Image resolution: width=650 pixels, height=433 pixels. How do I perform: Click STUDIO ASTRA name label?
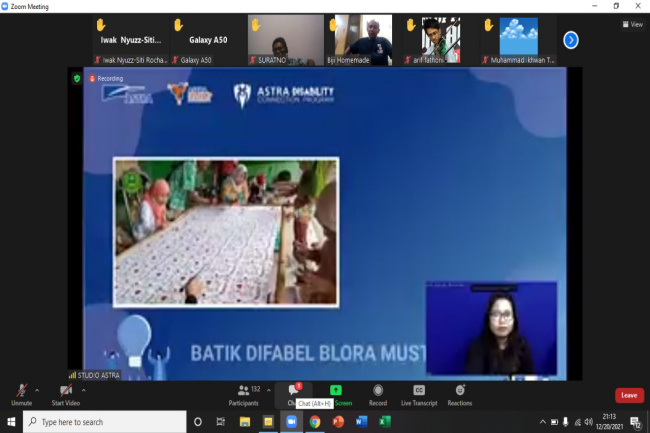tap(95, 375)
